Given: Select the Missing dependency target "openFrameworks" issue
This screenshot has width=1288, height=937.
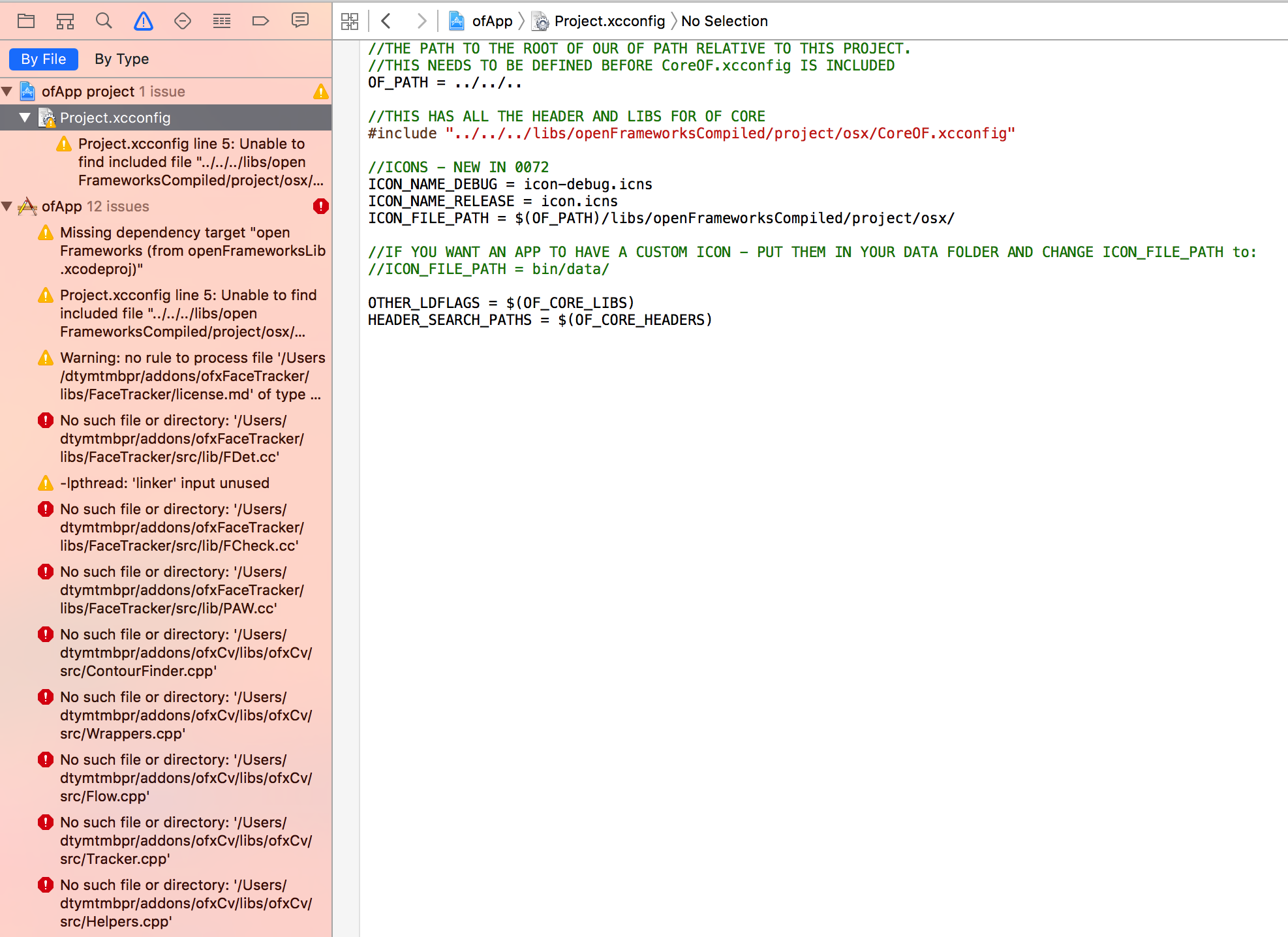Looking at the screenshot, I should (166, 251).
